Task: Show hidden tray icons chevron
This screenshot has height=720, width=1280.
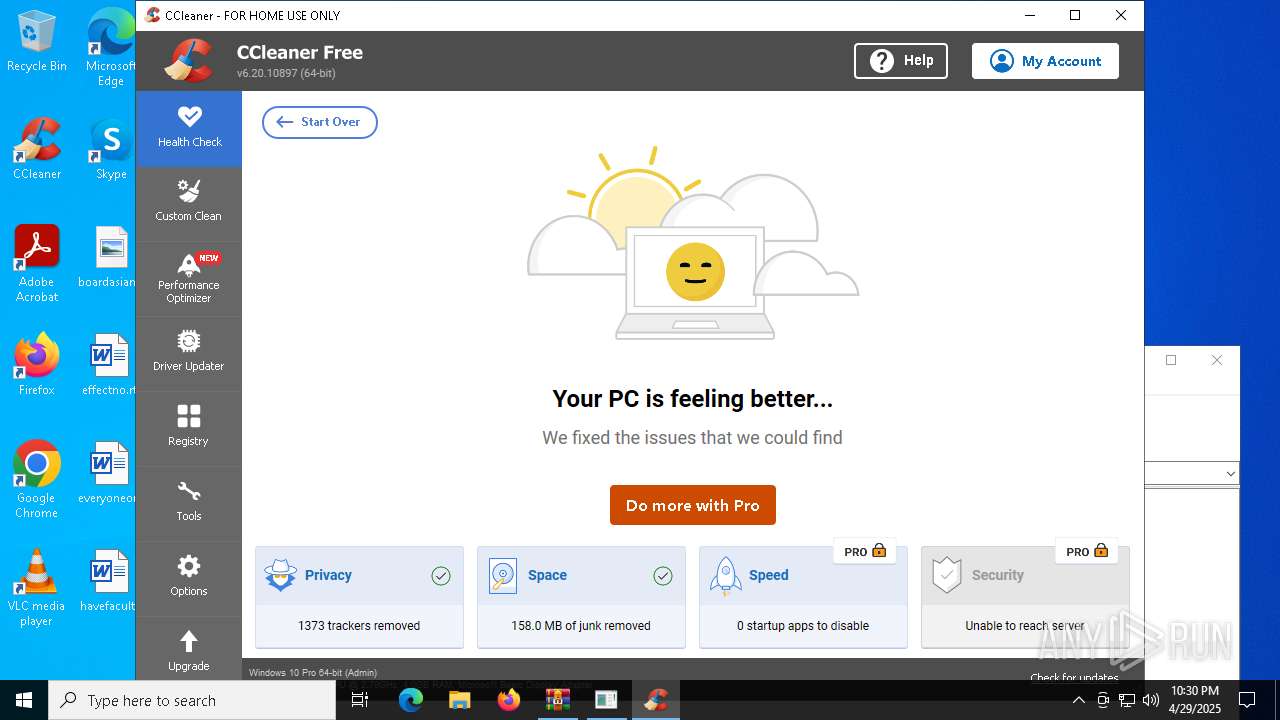Action: [1078, 700]
